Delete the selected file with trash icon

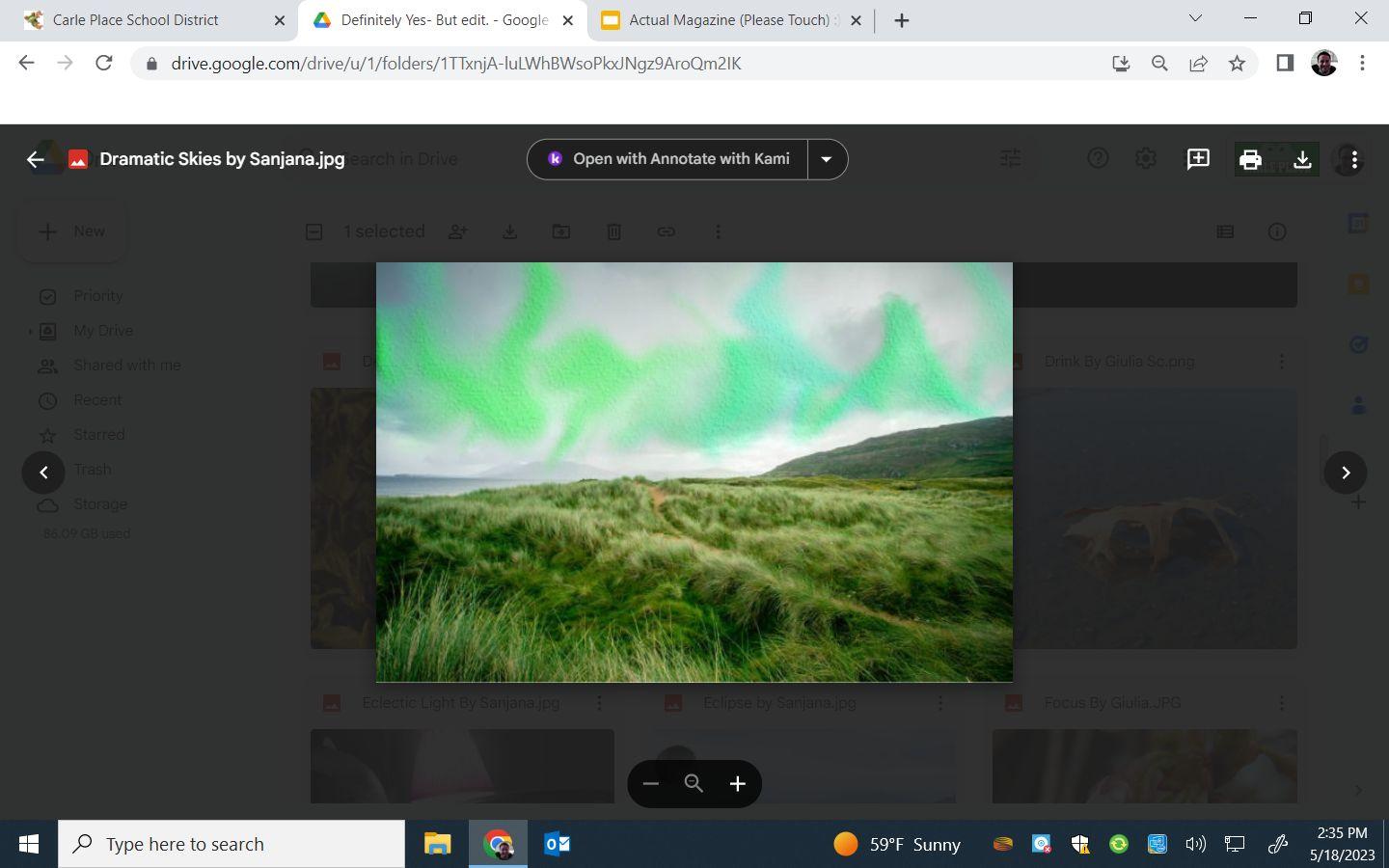613,231
